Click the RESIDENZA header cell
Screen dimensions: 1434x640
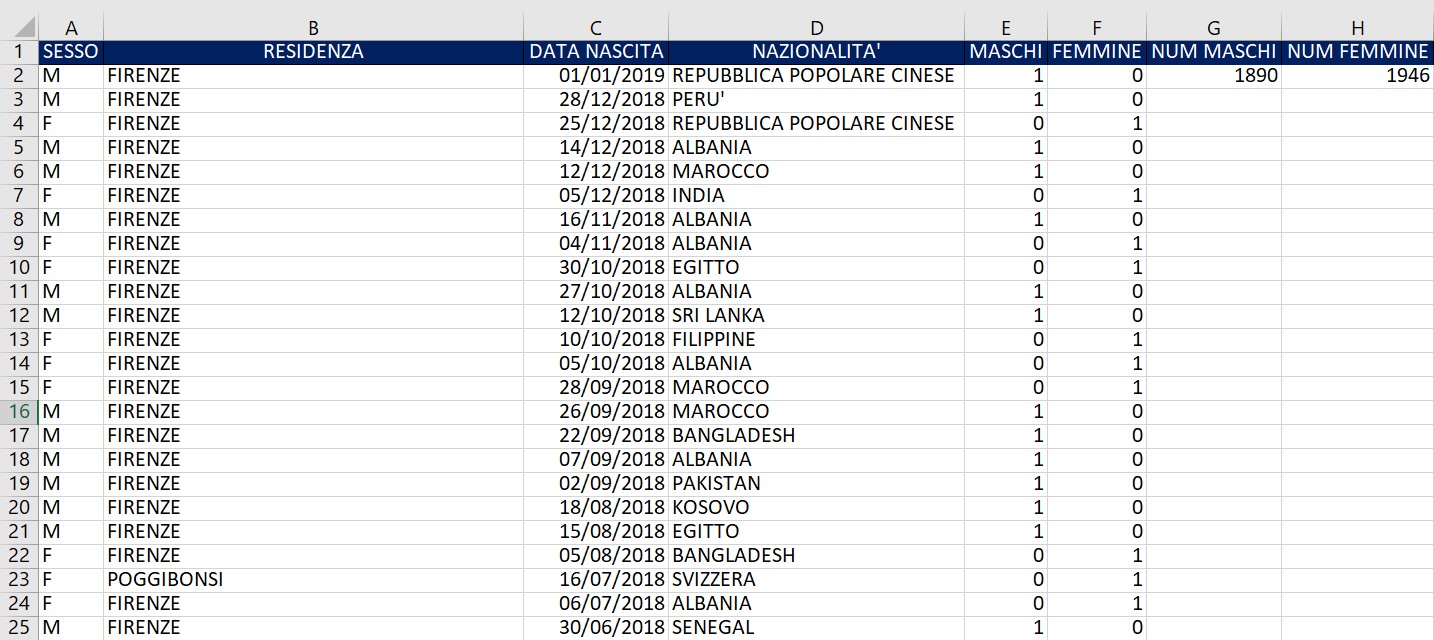[313, 51]
